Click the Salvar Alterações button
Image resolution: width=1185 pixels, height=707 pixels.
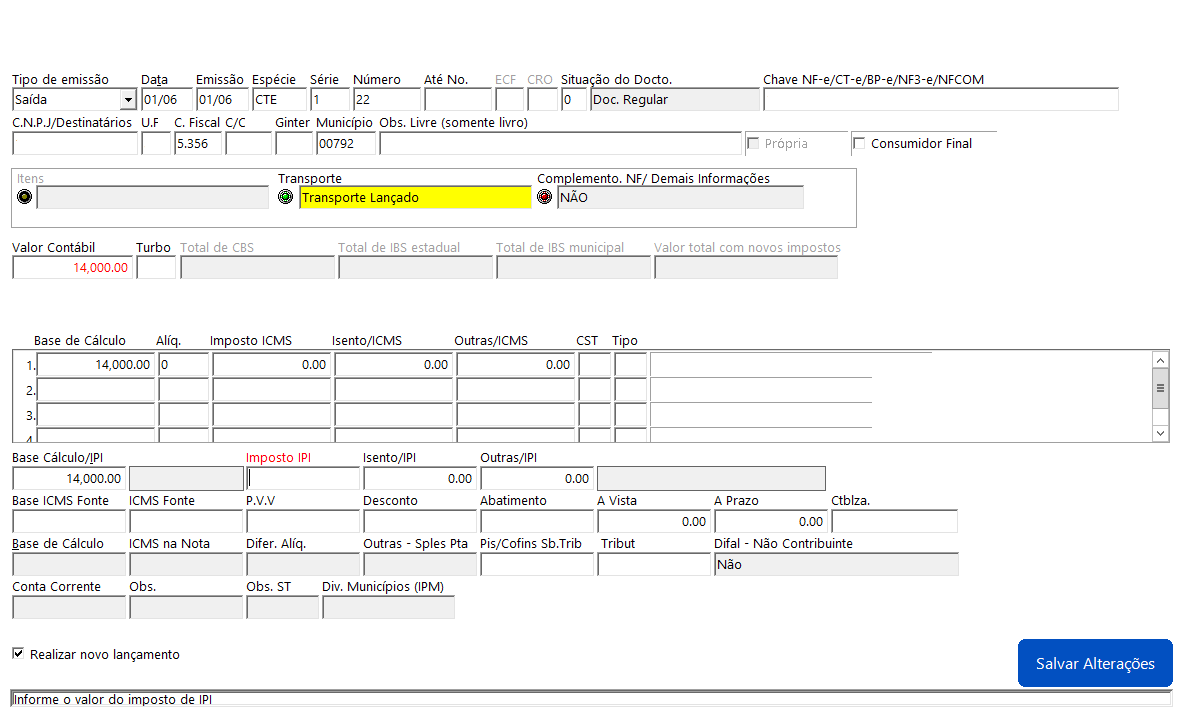tap(1095, 663)
